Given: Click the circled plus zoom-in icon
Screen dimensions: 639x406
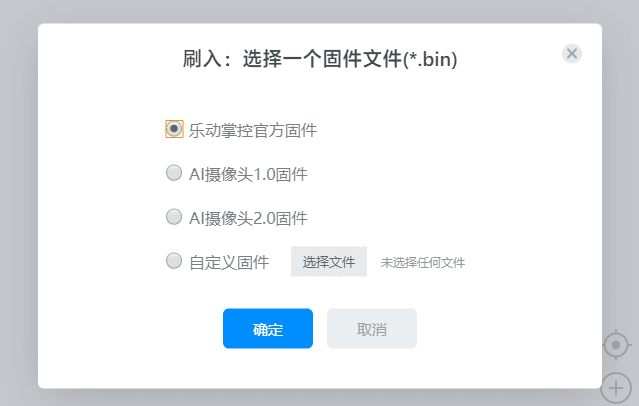Looking at the screenshot, I should tap(616, 386).
